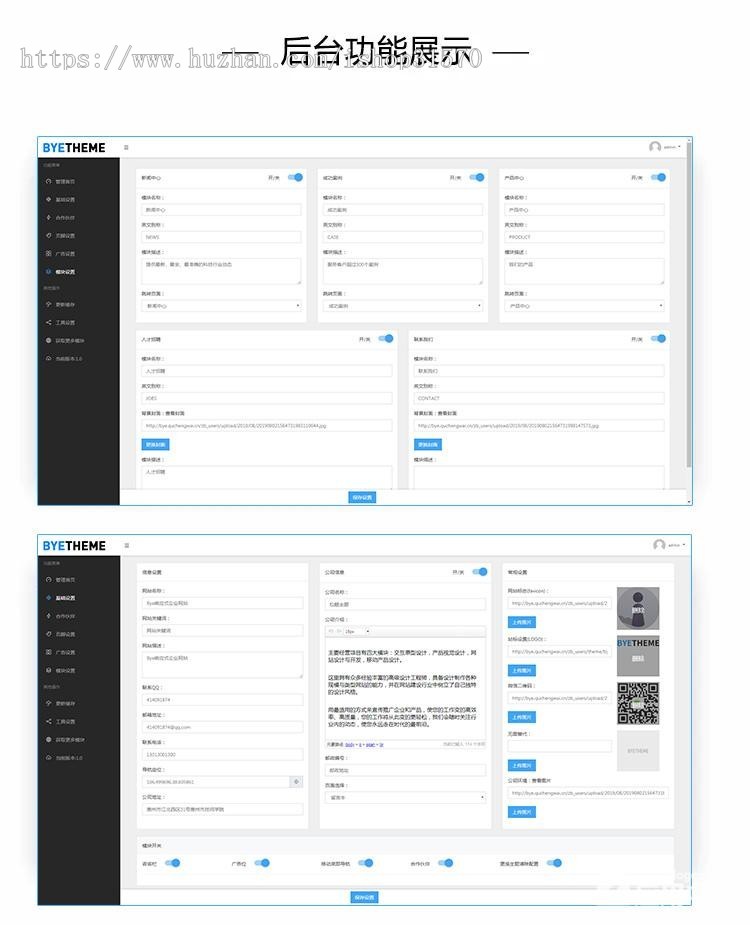Click the 合作伙伴 icon in upper sidebar
The height and width of the screenshot is (925, 750).
pyautogui.click(x=48, y=218)
